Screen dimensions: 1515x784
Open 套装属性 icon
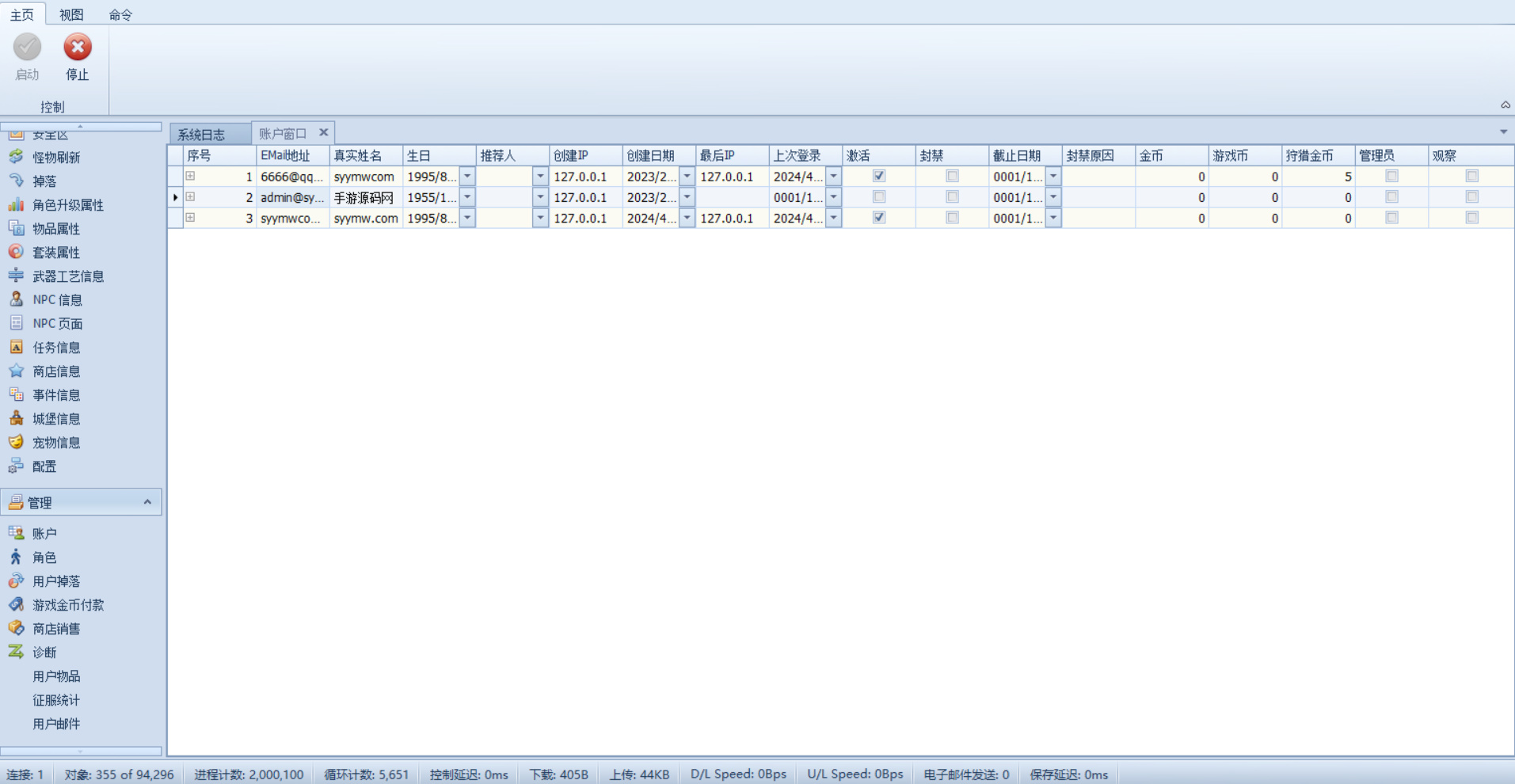[x=16, y=252]
